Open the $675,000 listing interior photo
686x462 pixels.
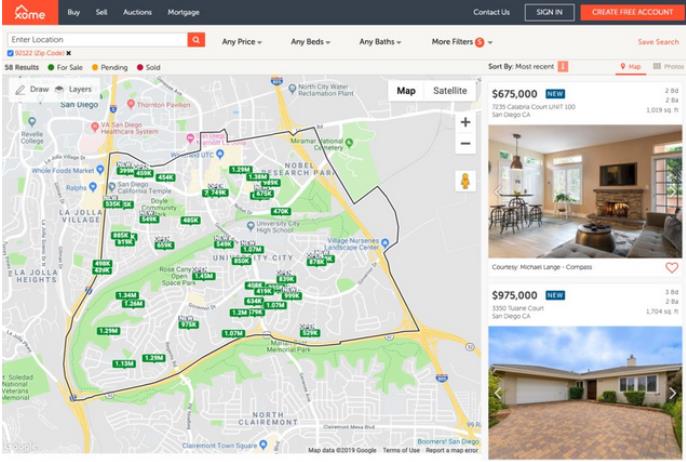(585, 192)
